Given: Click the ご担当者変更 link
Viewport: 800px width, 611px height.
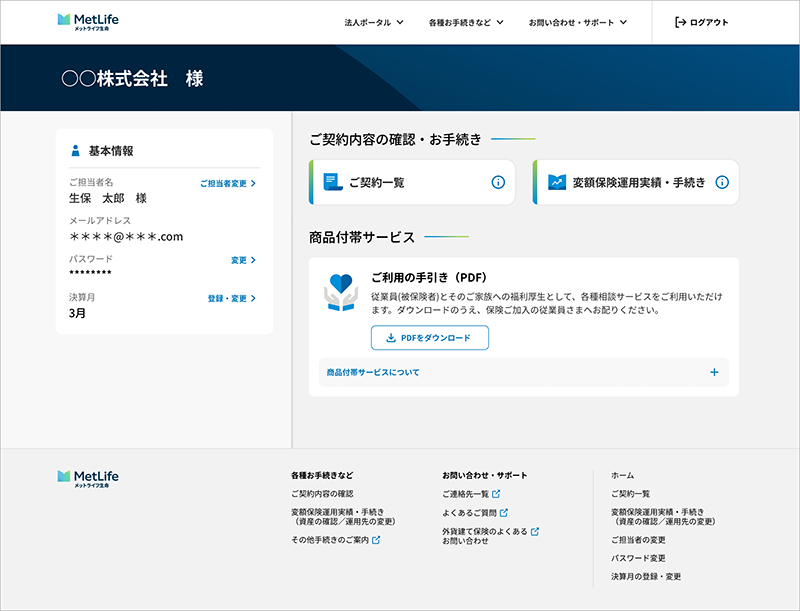Looking at the screenshot, I should pyautogui.click(x=228, y=183).
